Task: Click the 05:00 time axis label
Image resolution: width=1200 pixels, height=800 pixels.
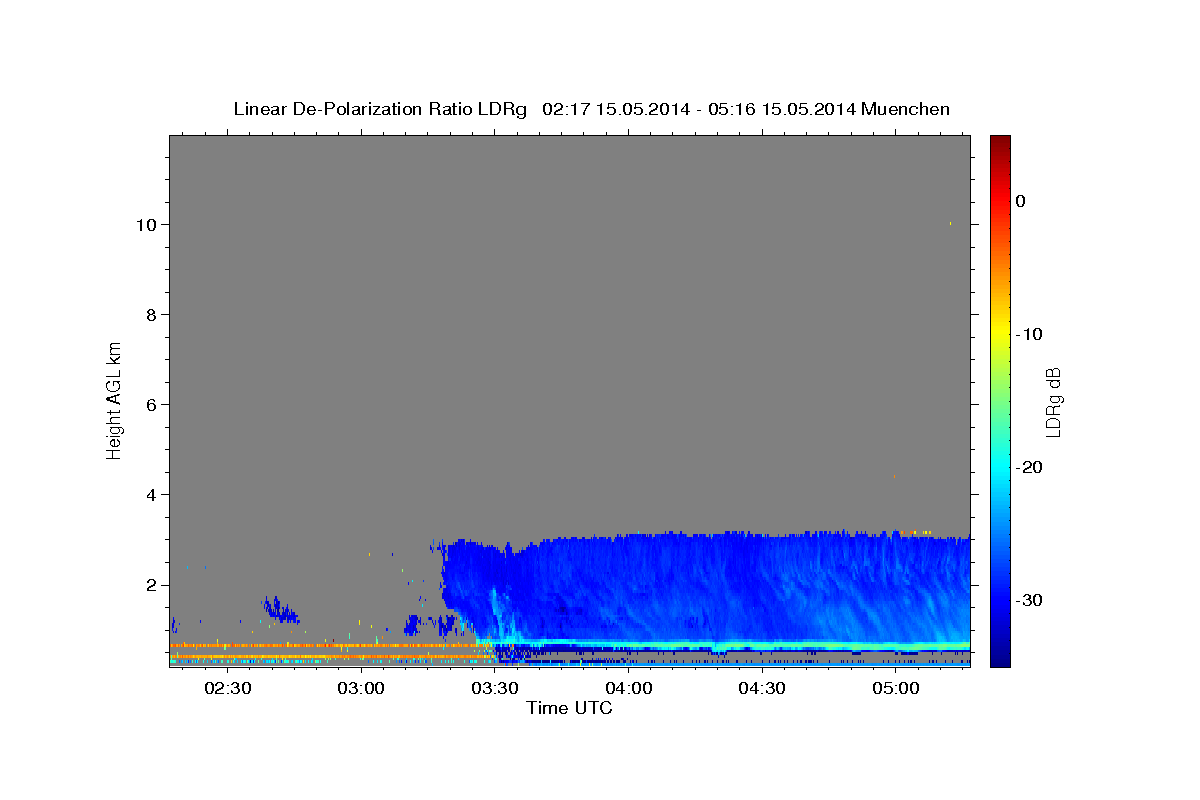Action: pos(895,689)
